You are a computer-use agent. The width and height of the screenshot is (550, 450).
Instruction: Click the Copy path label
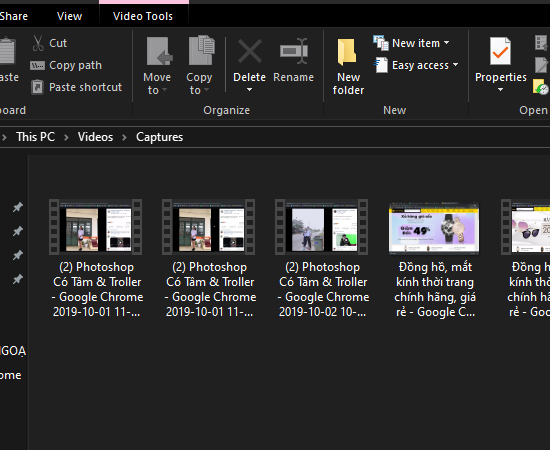coord(75,65)
